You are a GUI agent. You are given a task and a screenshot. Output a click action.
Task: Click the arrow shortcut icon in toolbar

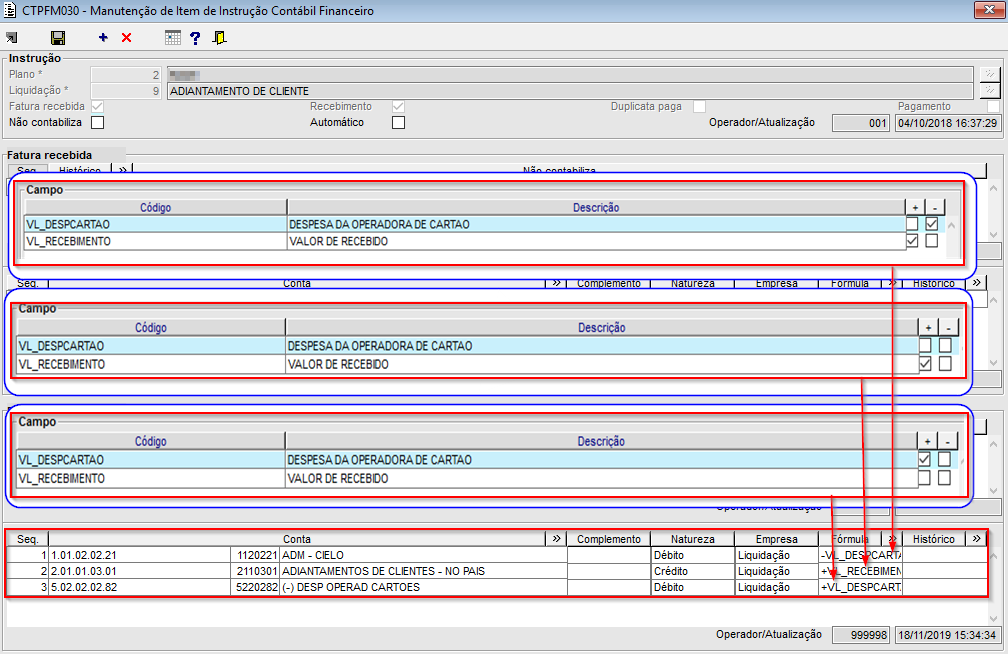(x=12, y=38)
